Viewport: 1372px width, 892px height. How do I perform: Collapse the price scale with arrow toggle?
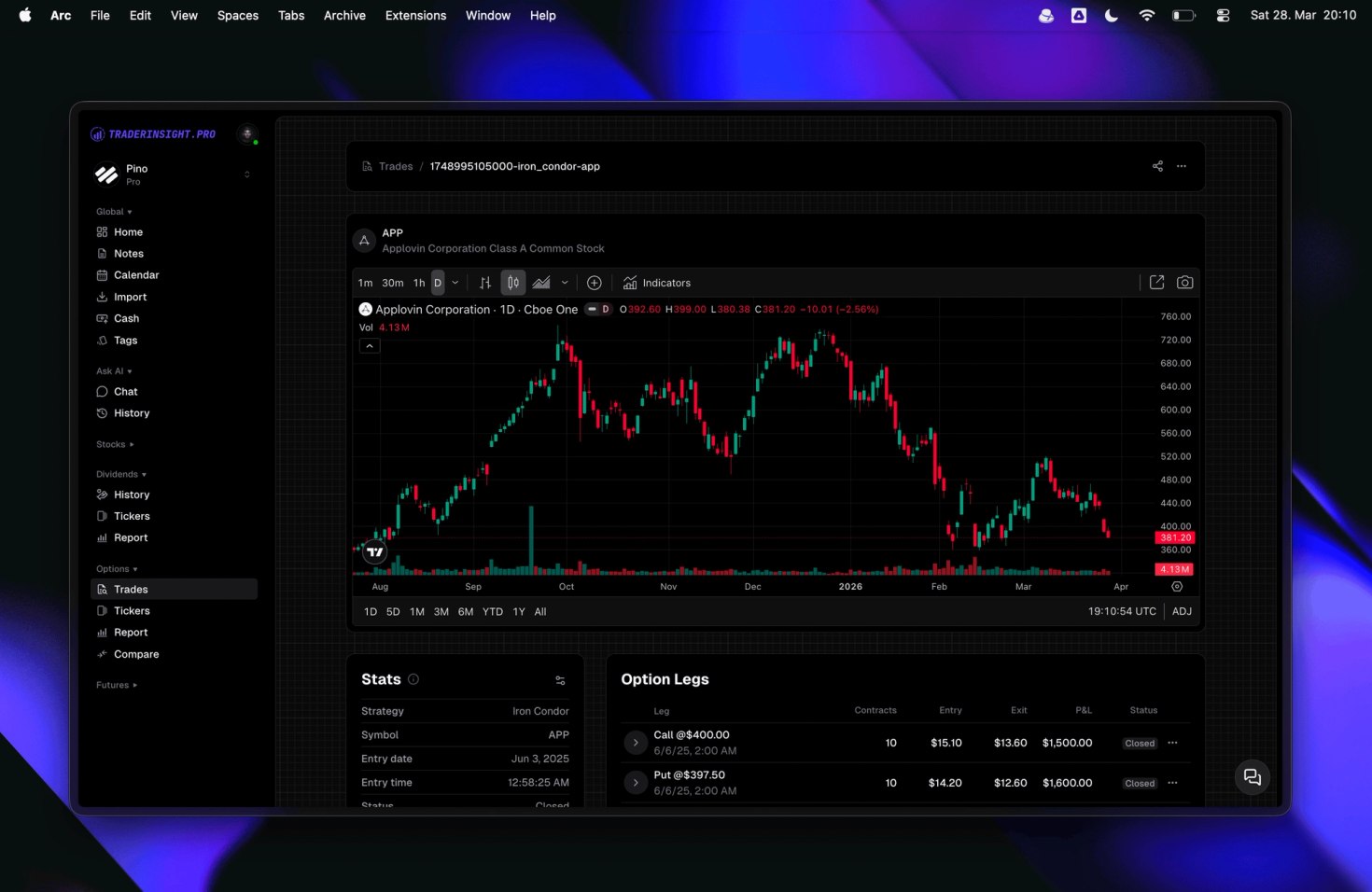pyautogui.click(x=369, y=345)
